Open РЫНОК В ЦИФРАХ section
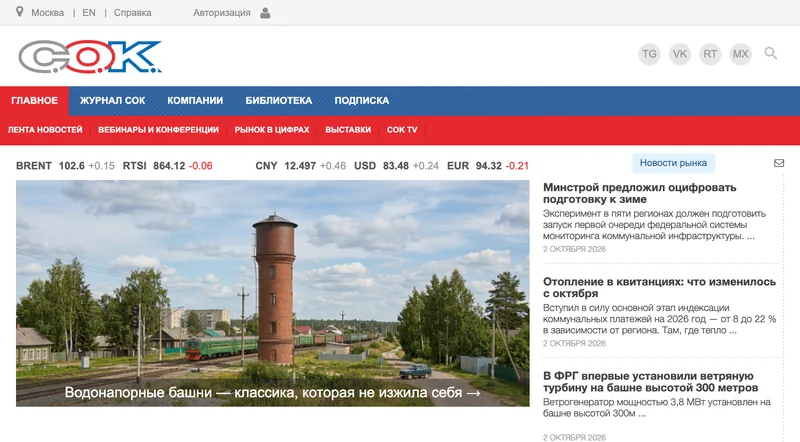 click(272, 130)
